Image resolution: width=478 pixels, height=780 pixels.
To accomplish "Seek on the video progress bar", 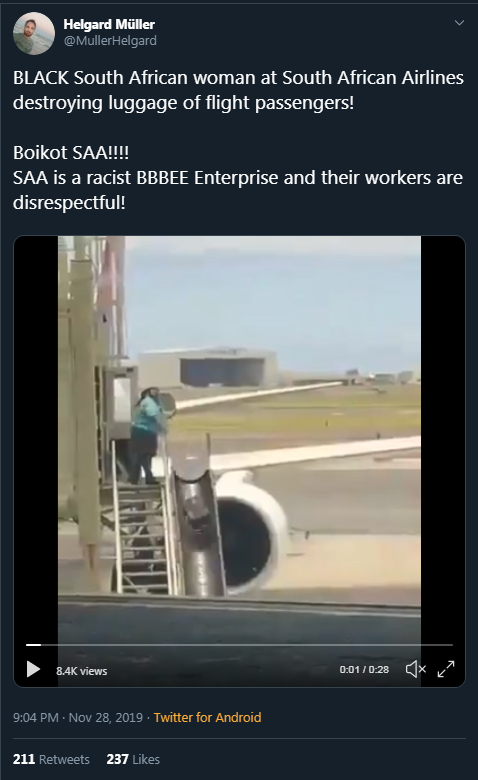I will click(239, 645).
